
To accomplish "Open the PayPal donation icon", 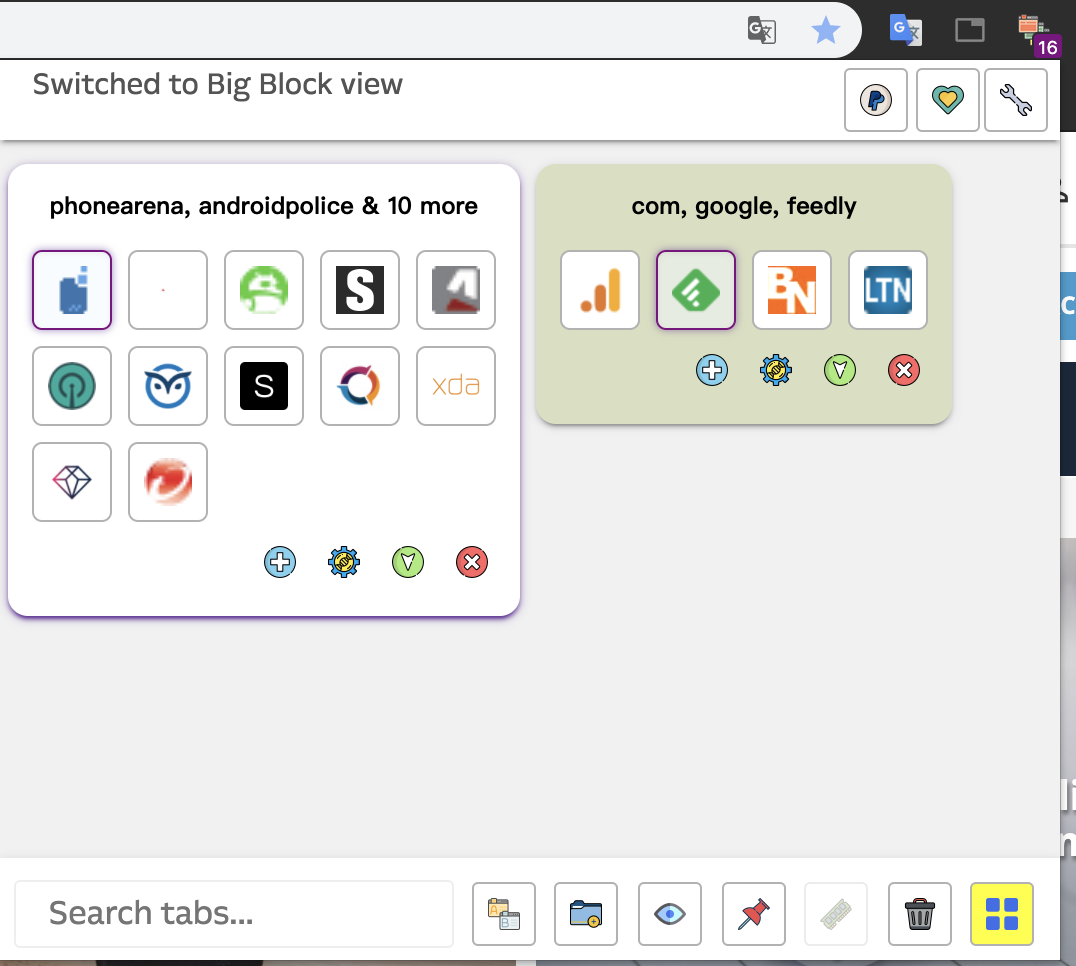I will pos(875,100).
